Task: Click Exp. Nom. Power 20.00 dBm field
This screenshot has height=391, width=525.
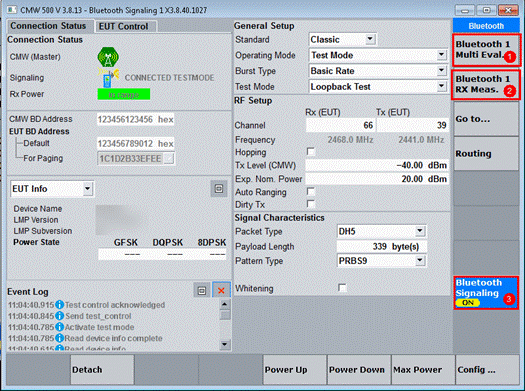Action: (x=377, y=179)
